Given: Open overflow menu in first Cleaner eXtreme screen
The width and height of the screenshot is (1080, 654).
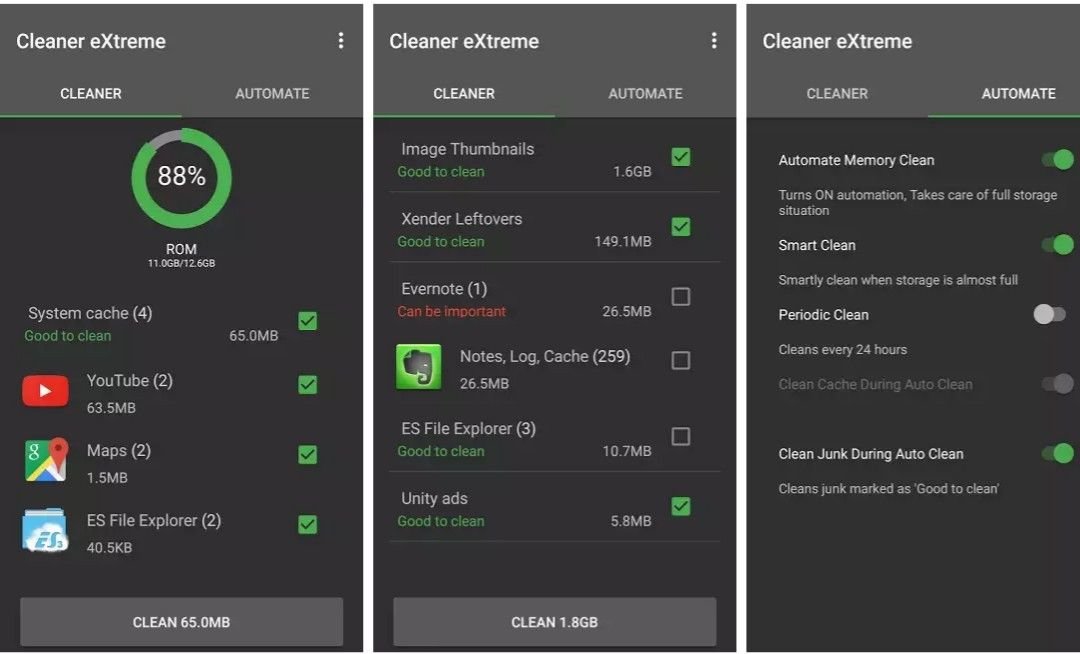Looking at the screenshot, I should coord(341,41).
